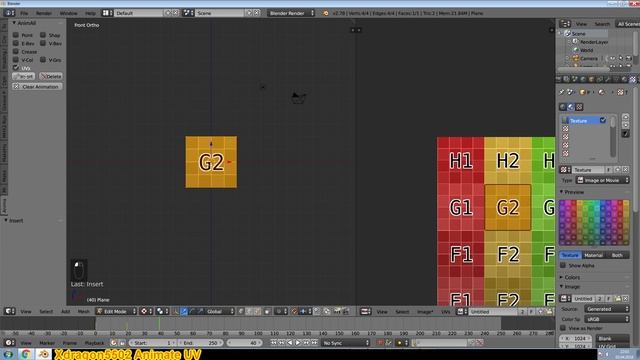Toggle the 3D manipulator widget icon

pyautogui.click(x=176, y=311)
